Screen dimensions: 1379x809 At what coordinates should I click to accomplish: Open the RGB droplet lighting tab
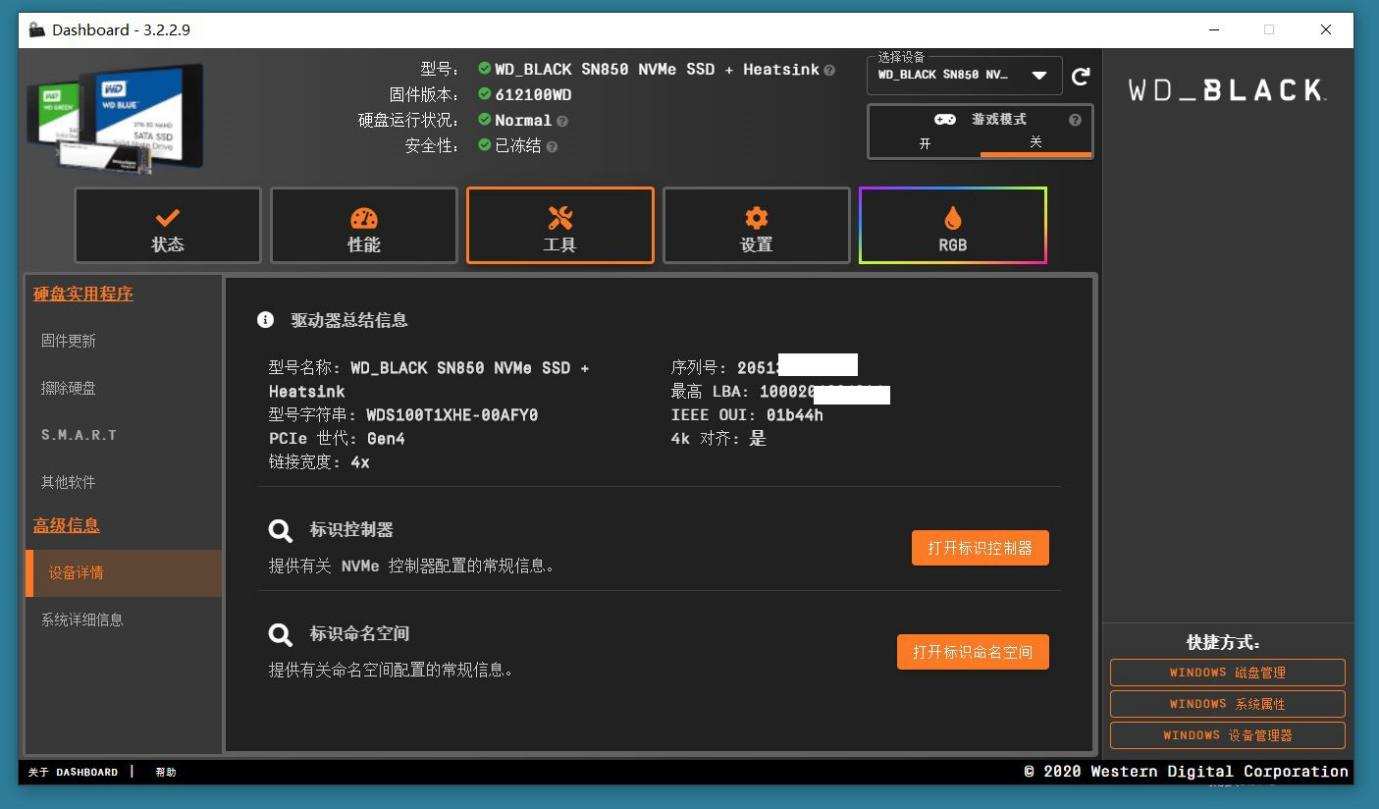click(x=953, y=225)
